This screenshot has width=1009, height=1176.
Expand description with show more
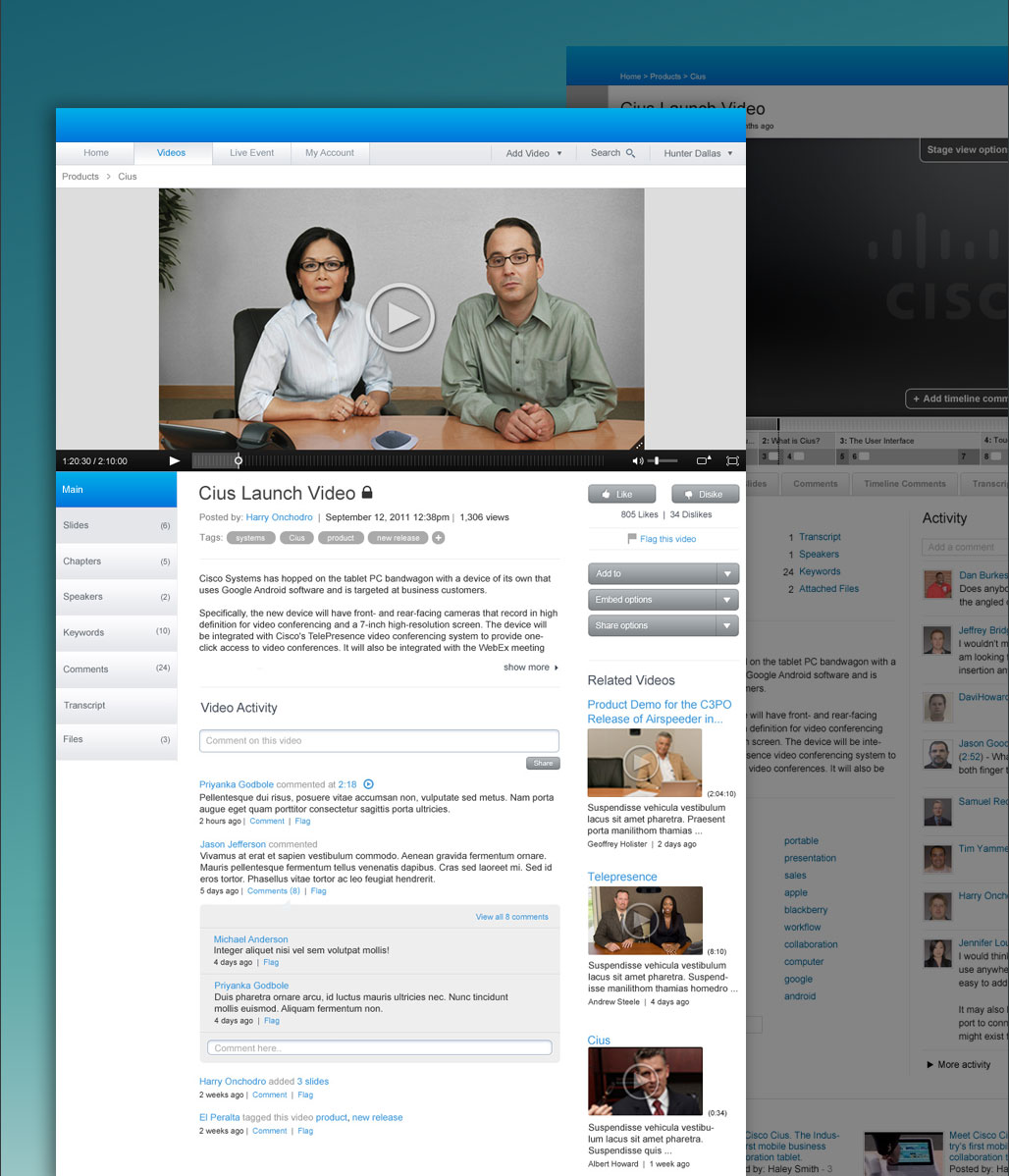click(x=530, y=667)
